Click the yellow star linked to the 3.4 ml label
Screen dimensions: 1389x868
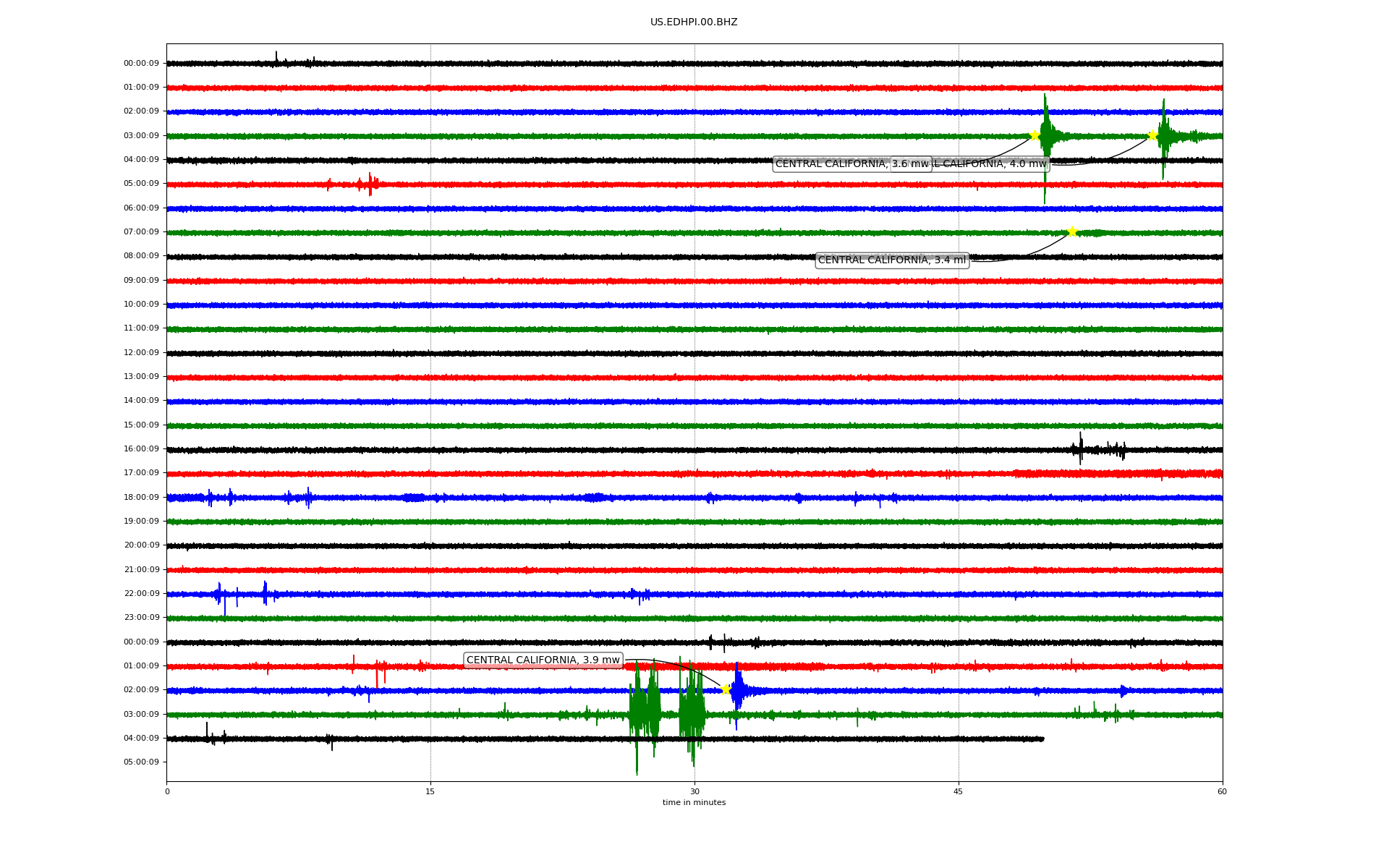pyautogui.click(x=1072, y=232)
